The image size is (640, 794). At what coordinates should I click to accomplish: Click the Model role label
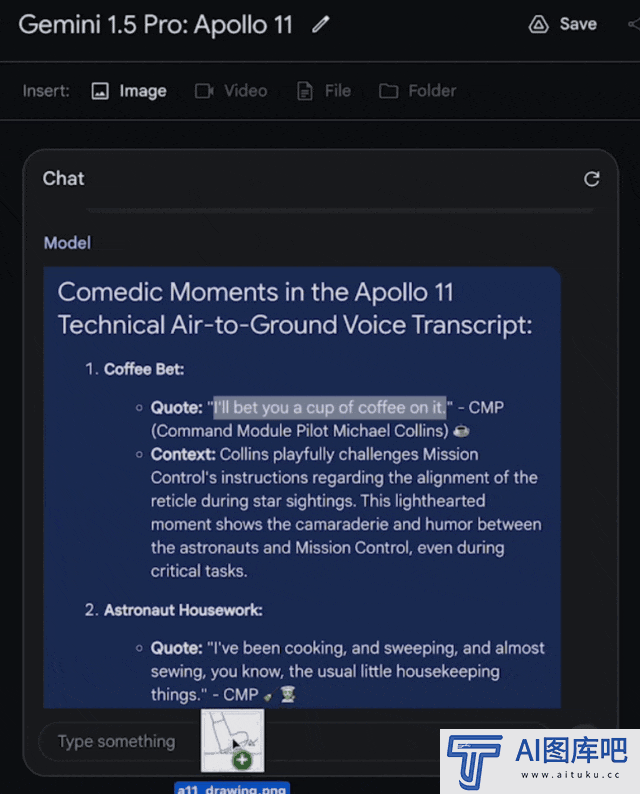(67, 243)
